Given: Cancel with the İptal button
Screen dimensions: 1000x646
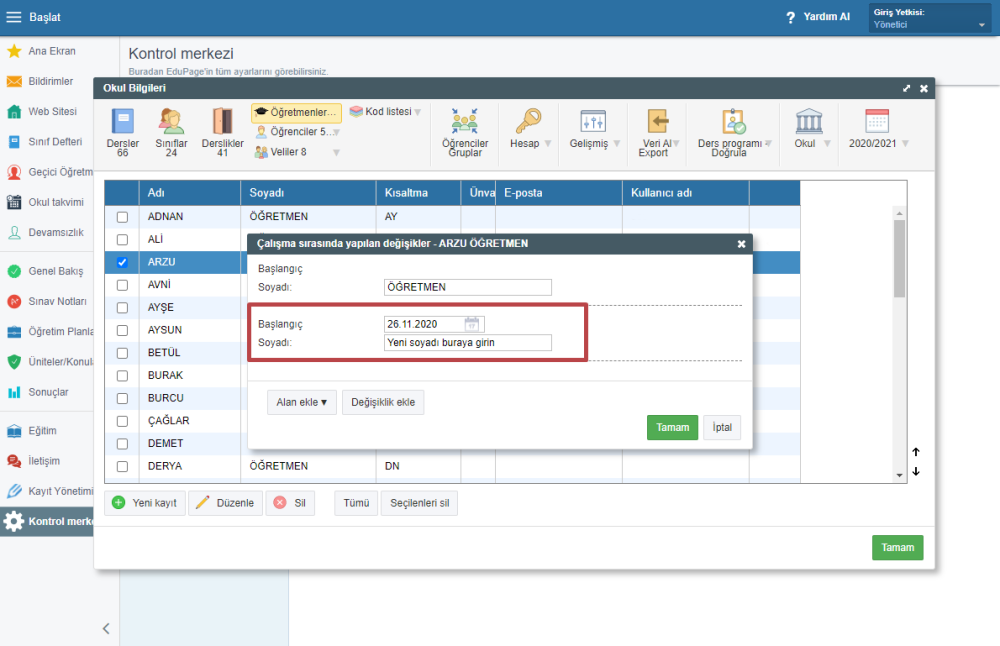Looking at the screenshot, I should point(722,427).
